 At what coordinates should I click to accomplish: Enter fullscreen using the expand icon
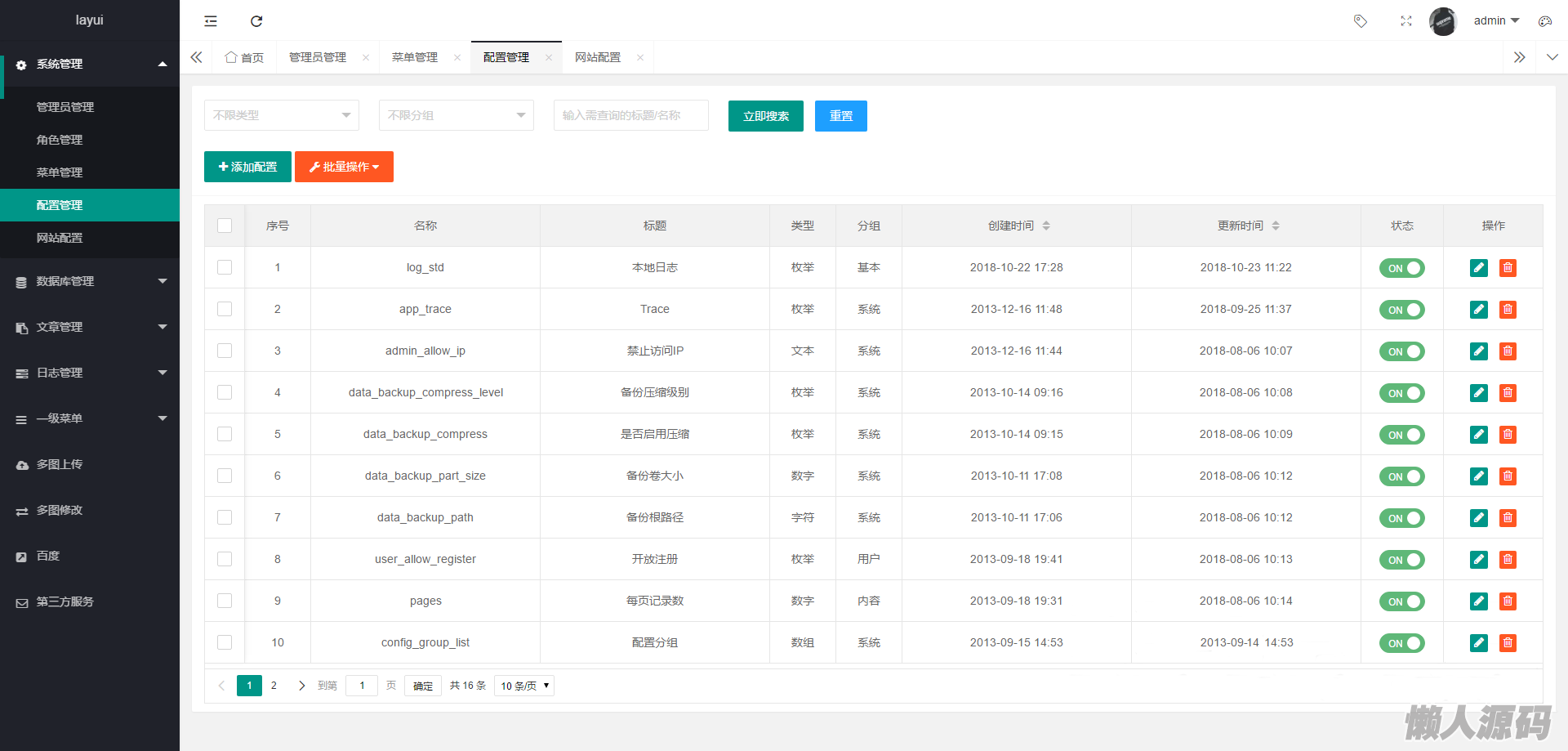(1405, 21)
